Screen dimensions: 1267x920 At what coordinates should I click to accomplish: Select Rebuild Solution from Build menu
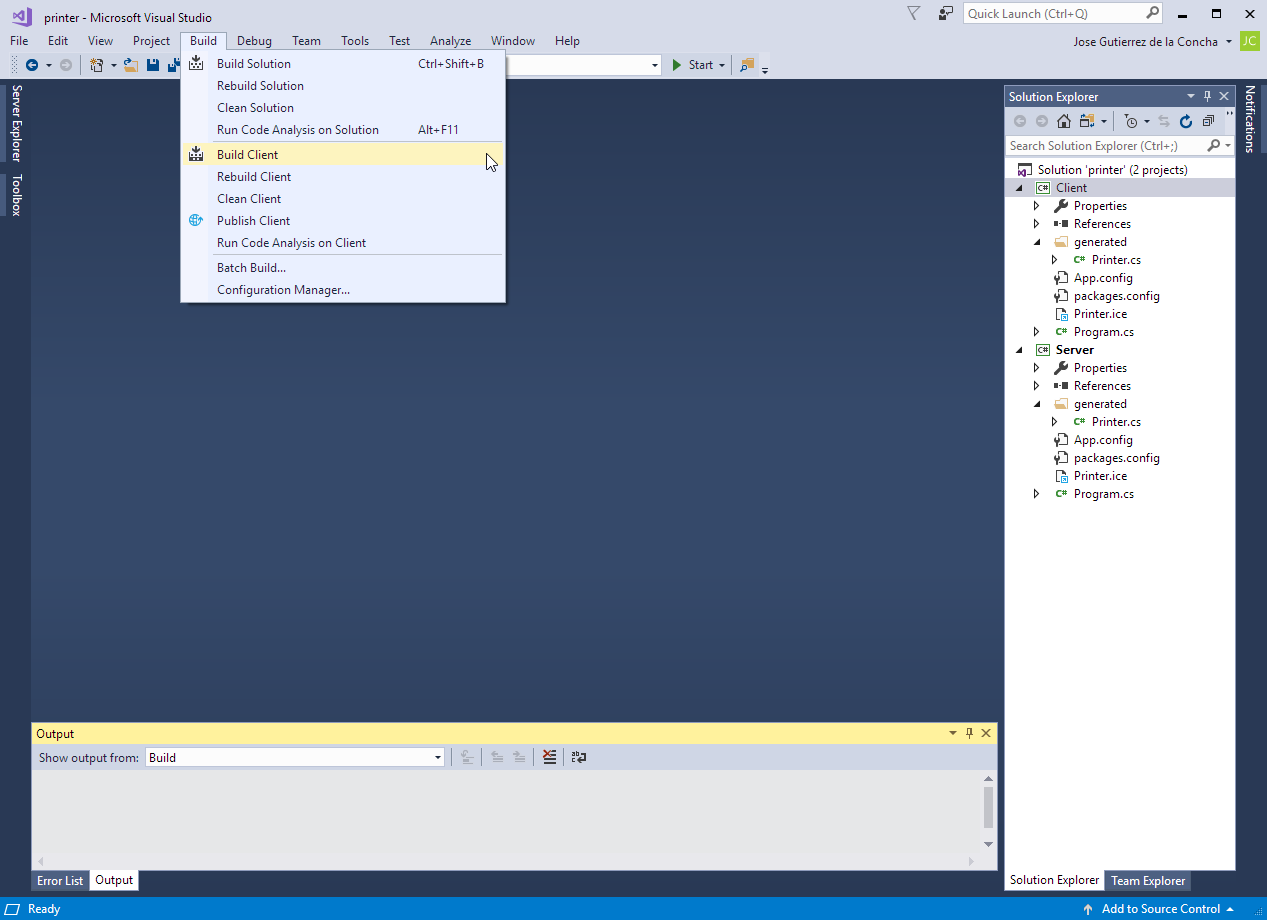[260, 86]
